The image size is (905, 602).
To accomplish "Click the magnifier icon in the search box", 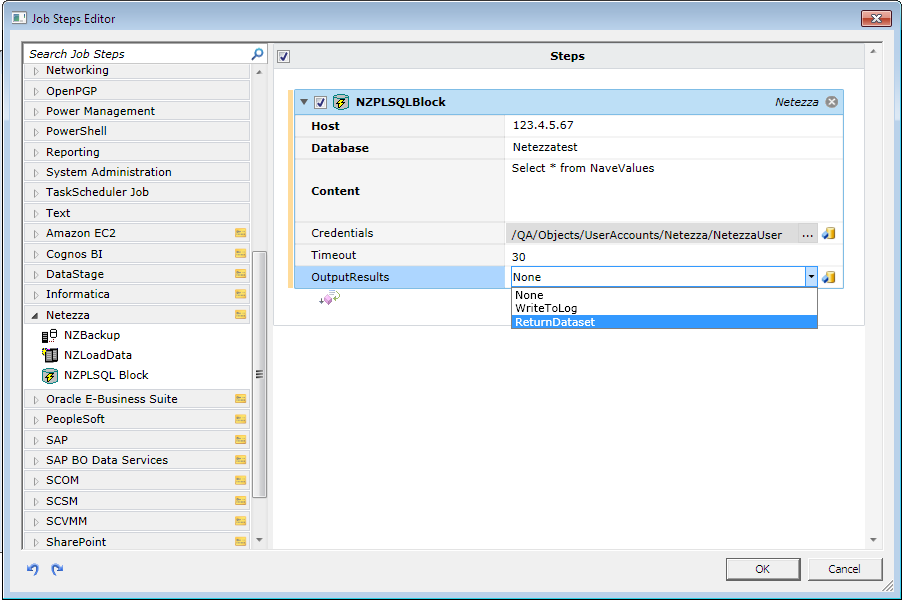I will (257, 53).
